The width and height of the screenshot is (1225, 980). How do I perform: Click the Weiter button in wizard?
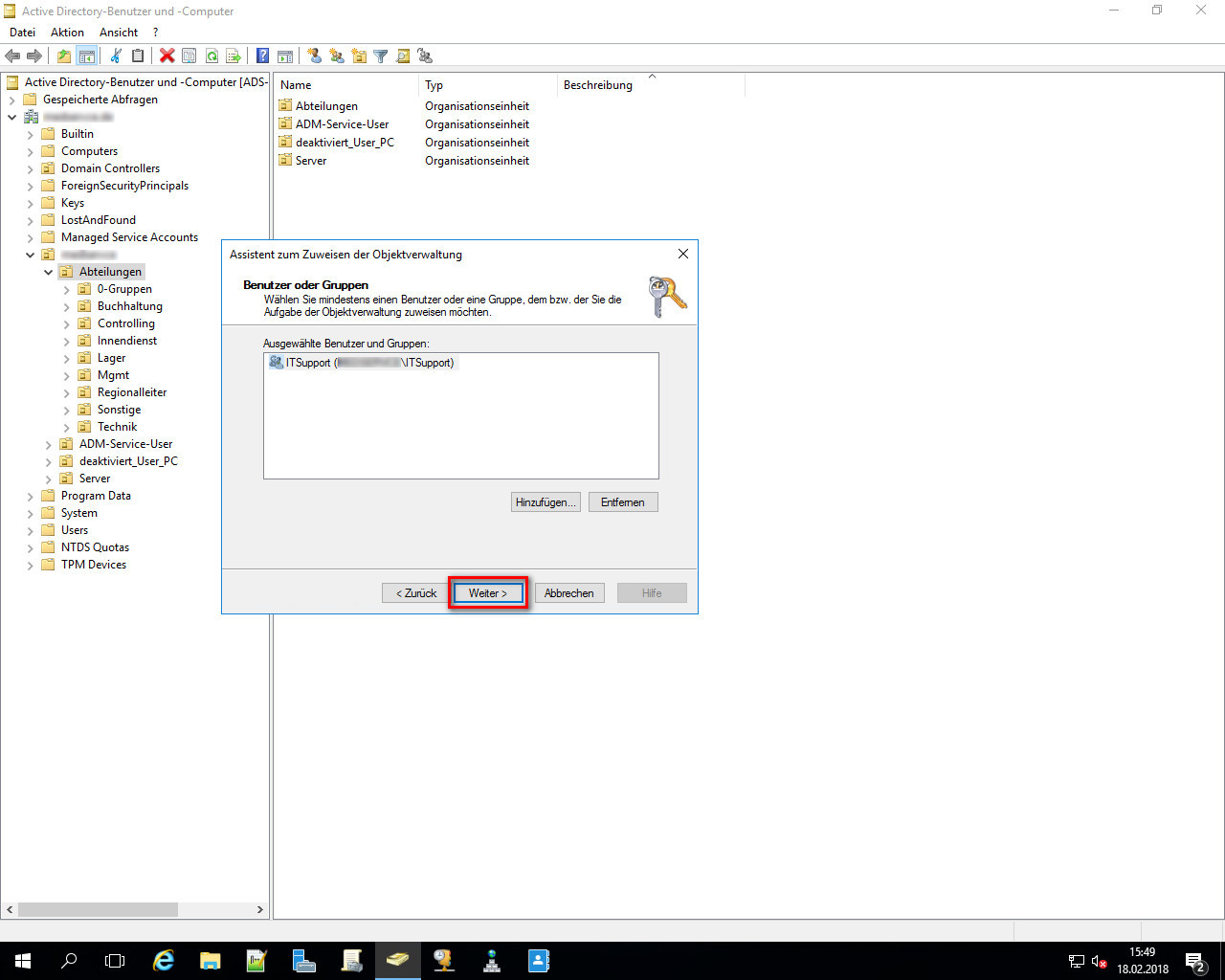click(488, 593)
